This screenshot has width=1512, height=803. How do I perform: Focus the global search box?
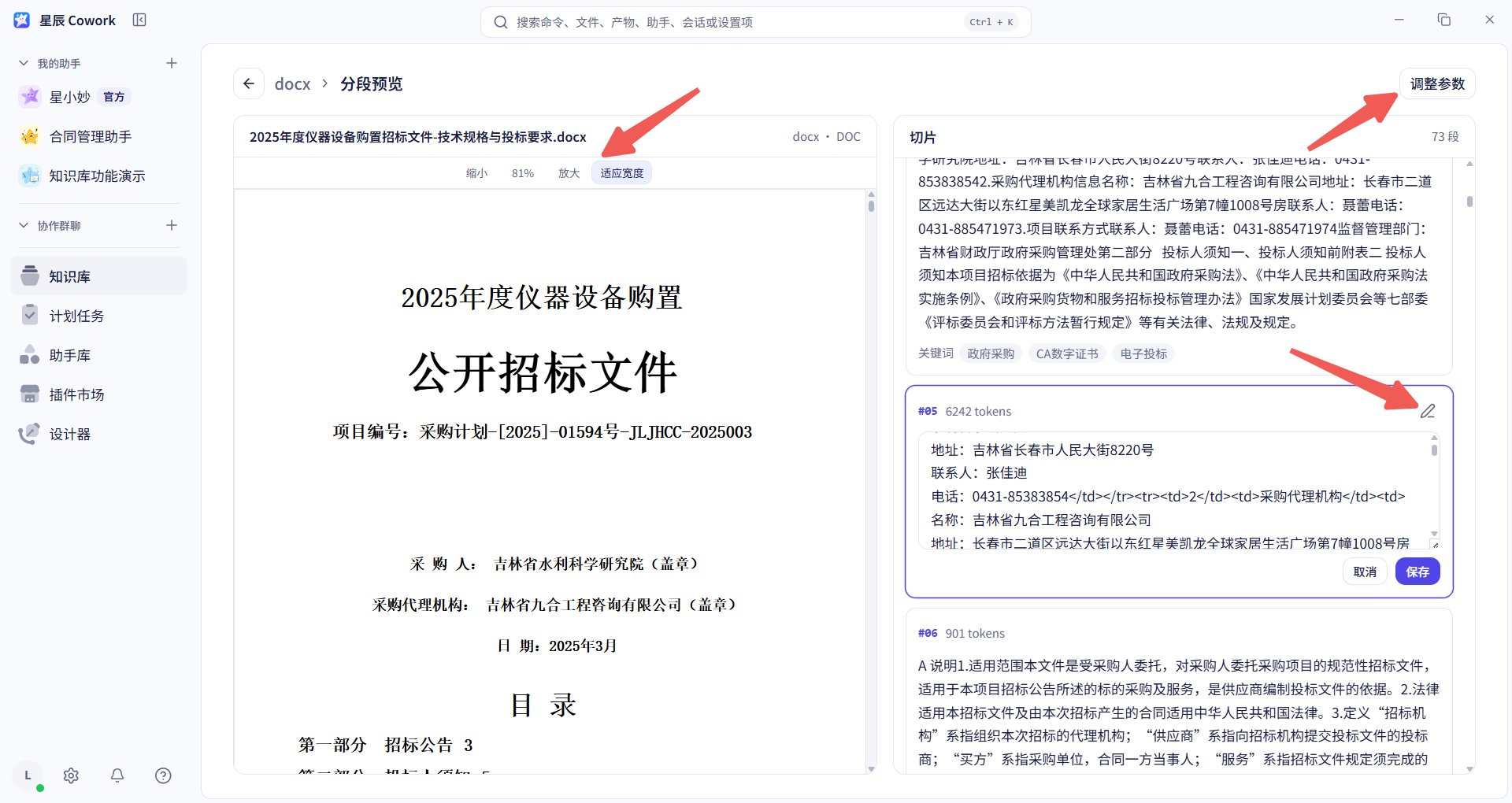click(x=755, y=22)
